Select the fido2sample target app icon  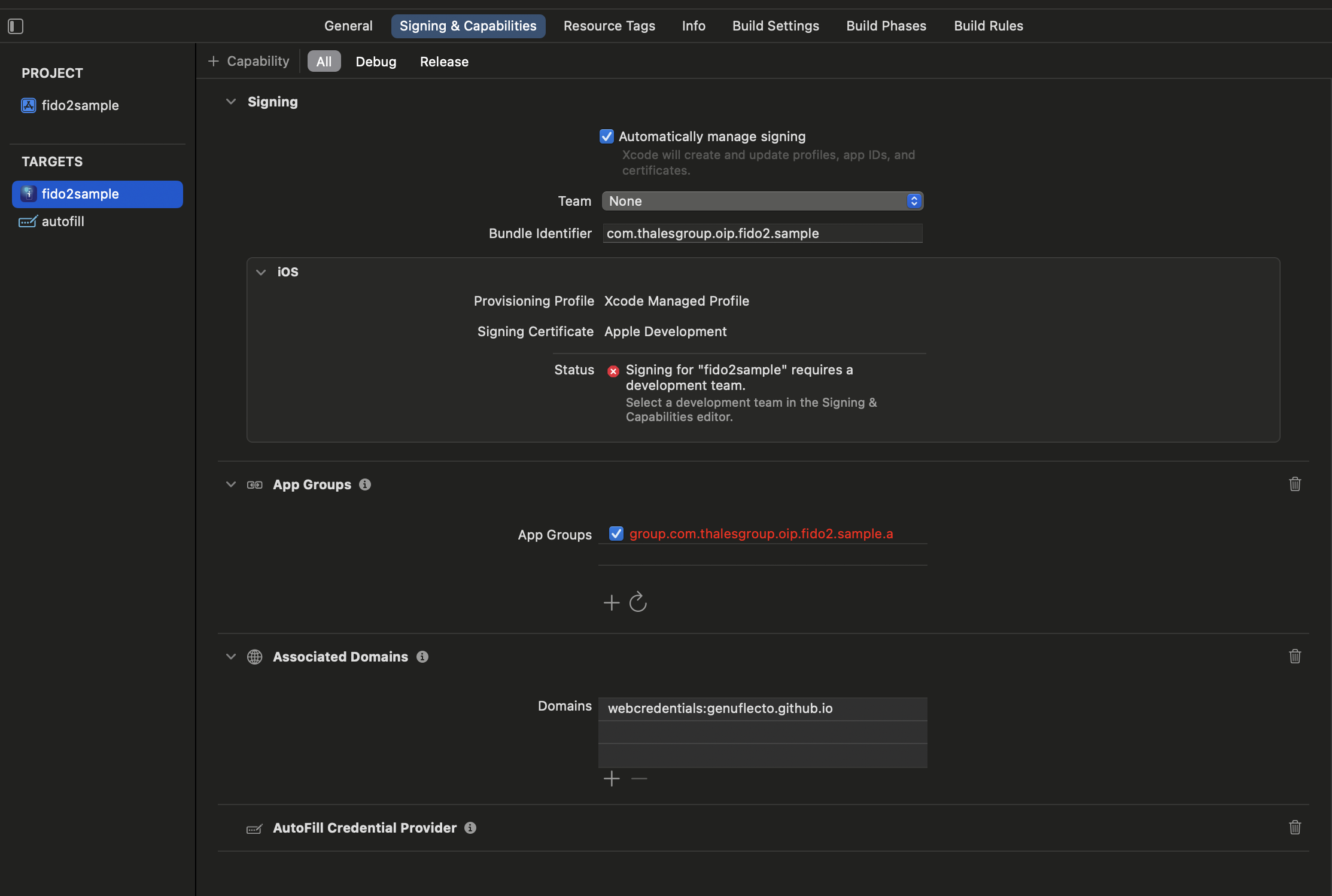coord(29,194)
